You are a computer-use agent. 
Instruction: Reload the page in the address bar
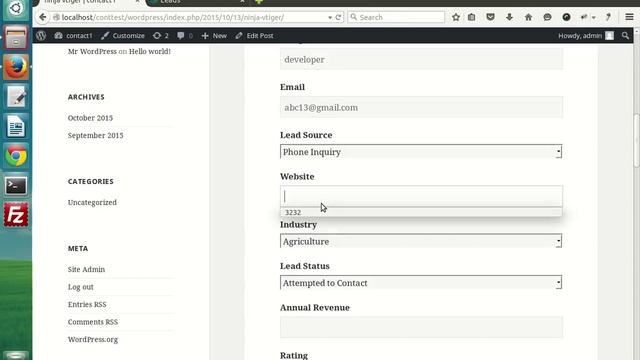coord(338,17)
